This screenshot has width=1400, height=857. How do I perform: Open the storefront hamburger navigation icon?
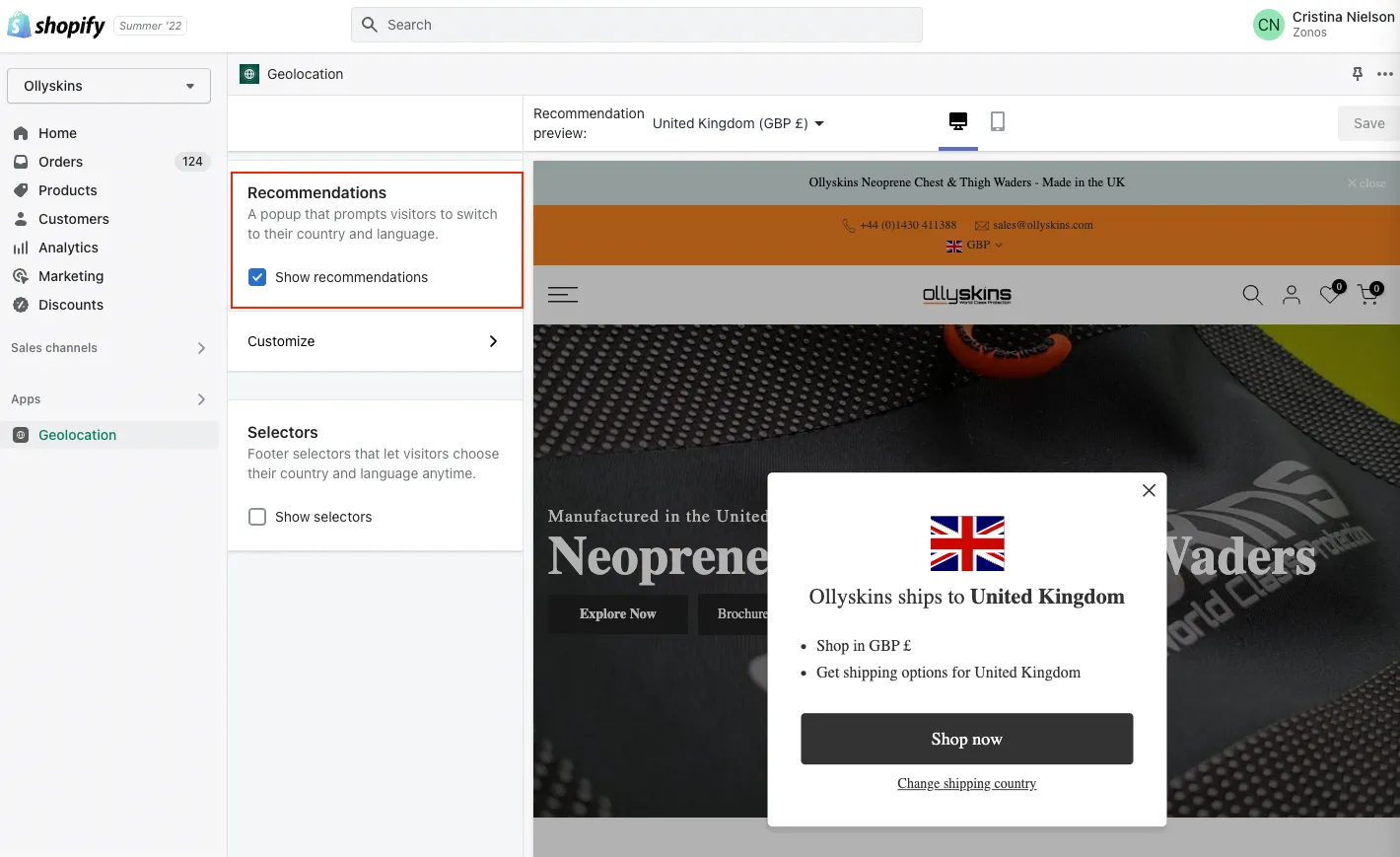tap(563, 295)
